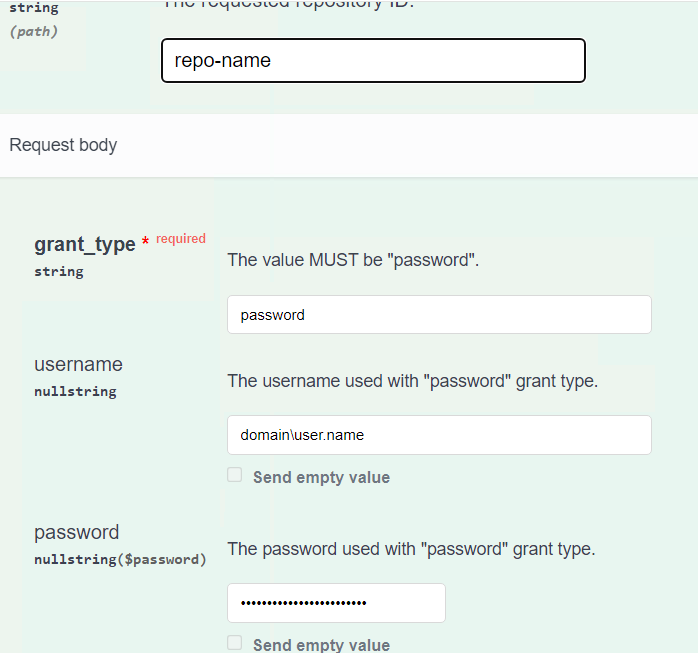
Task: Select the masked password input field
Action: click(336, 603)
